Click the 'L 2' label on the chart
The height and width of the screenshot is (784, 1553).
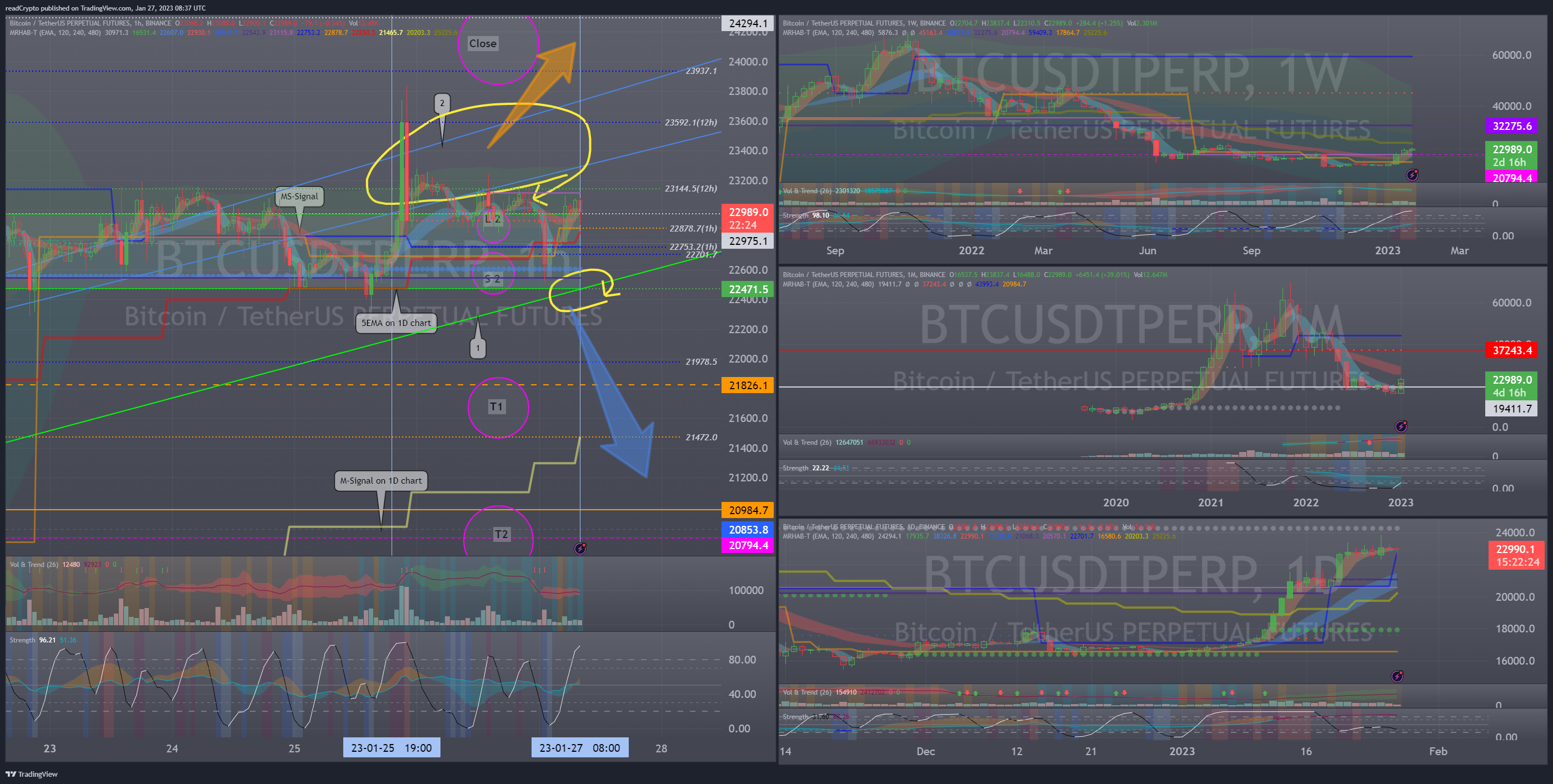coord(493,219)
